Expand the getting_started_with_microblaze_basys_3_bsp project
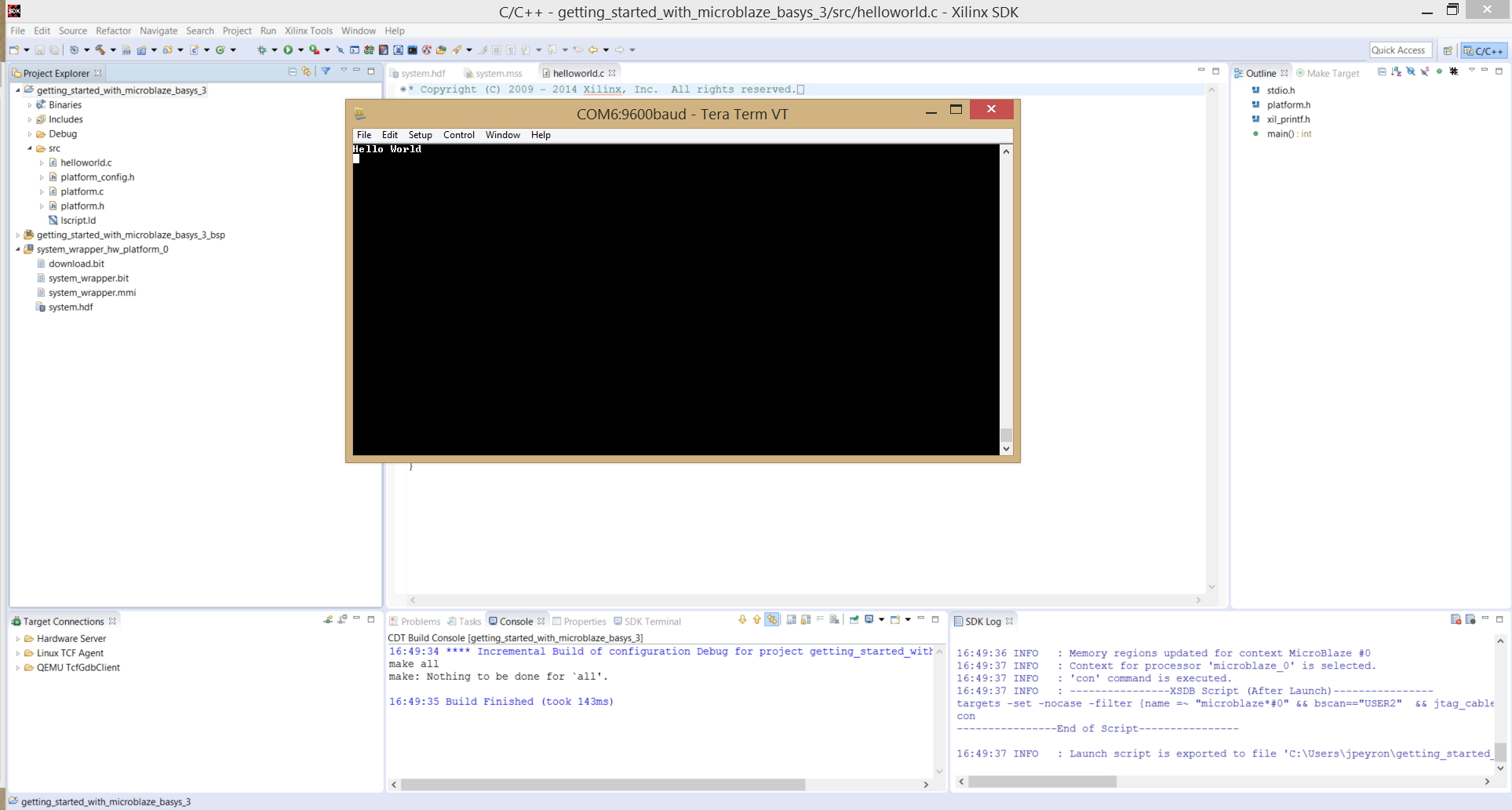Viewport: 1512px width, 810px height. pos(17,235)
